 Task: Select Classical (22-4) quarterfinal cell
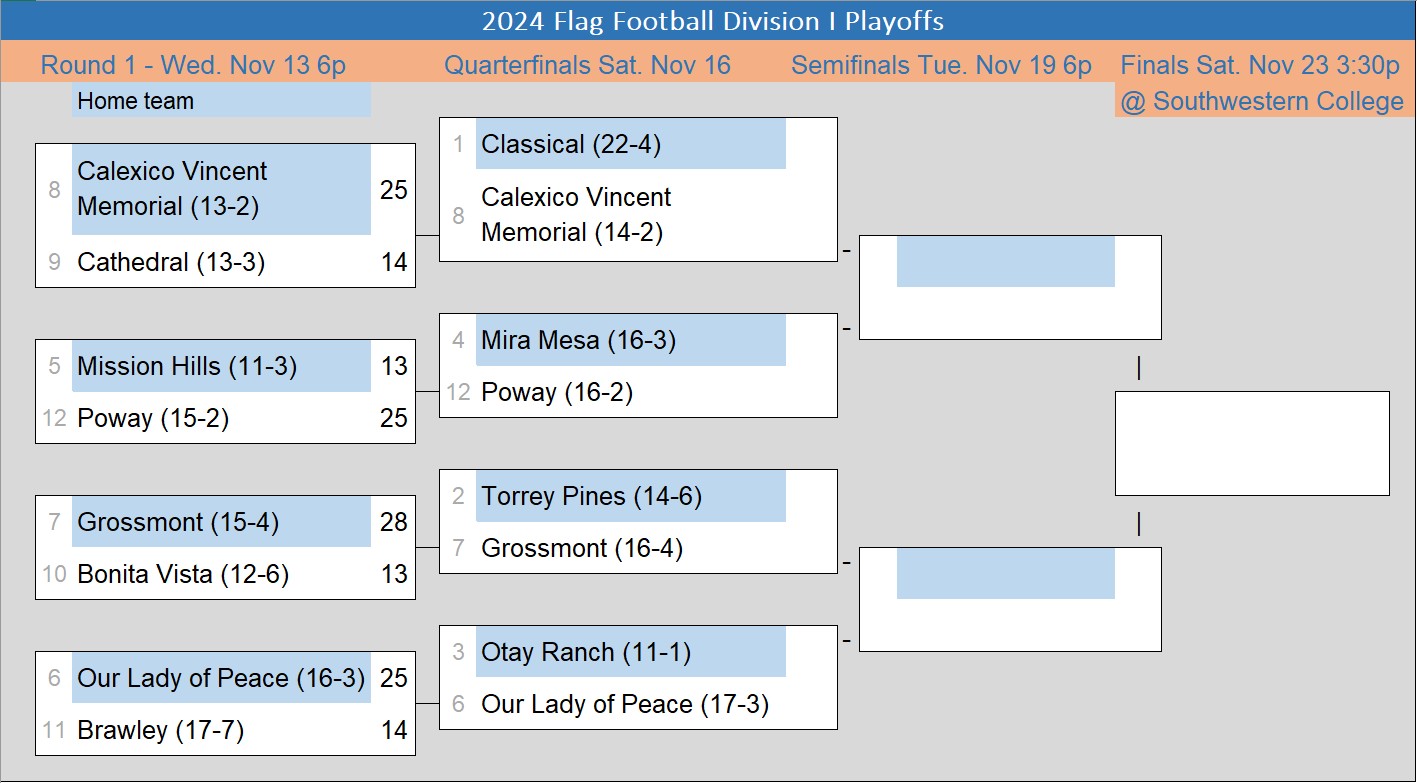(x=571, y=145)
